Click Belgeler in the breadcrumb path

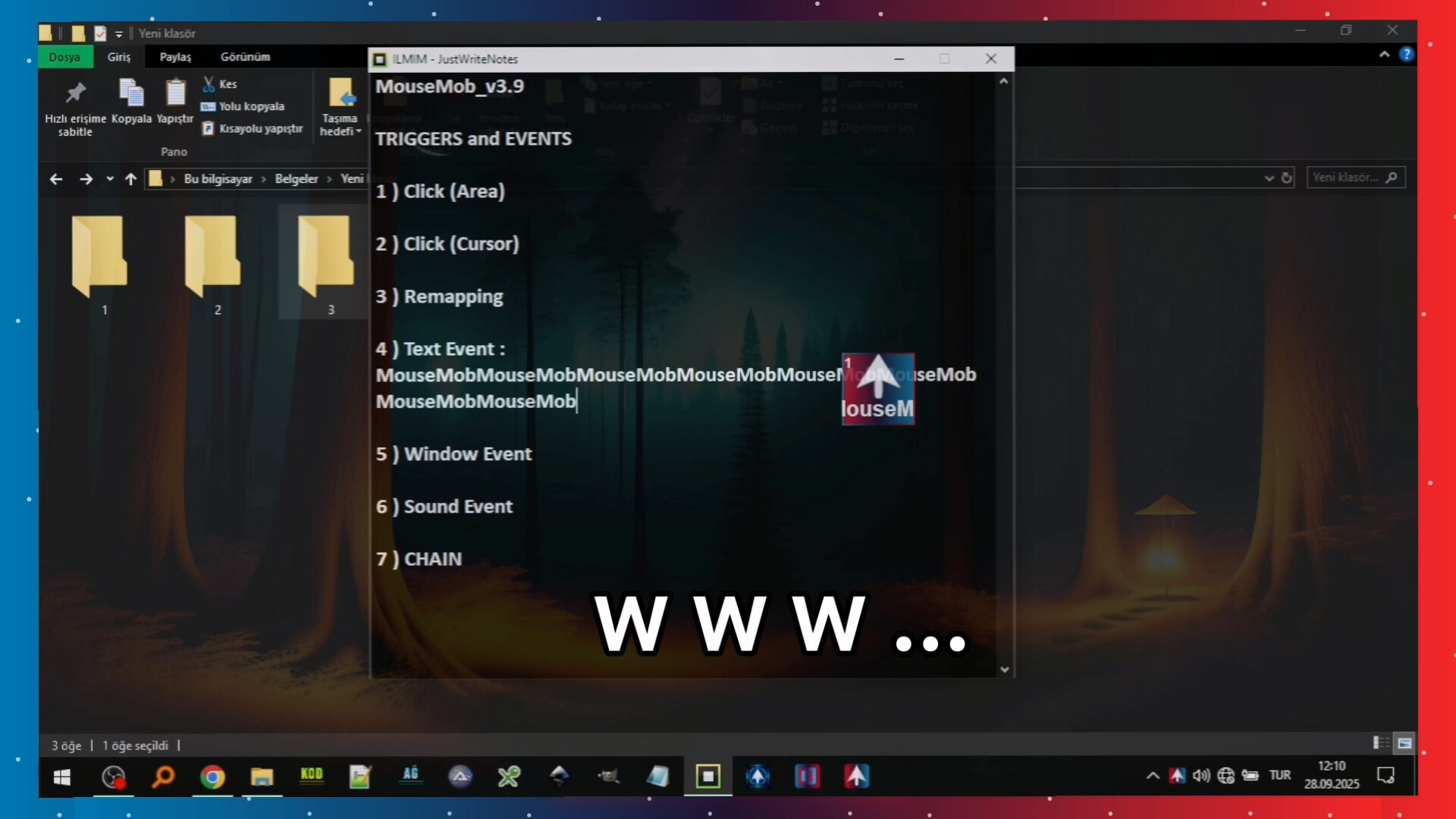pos(296,179)
